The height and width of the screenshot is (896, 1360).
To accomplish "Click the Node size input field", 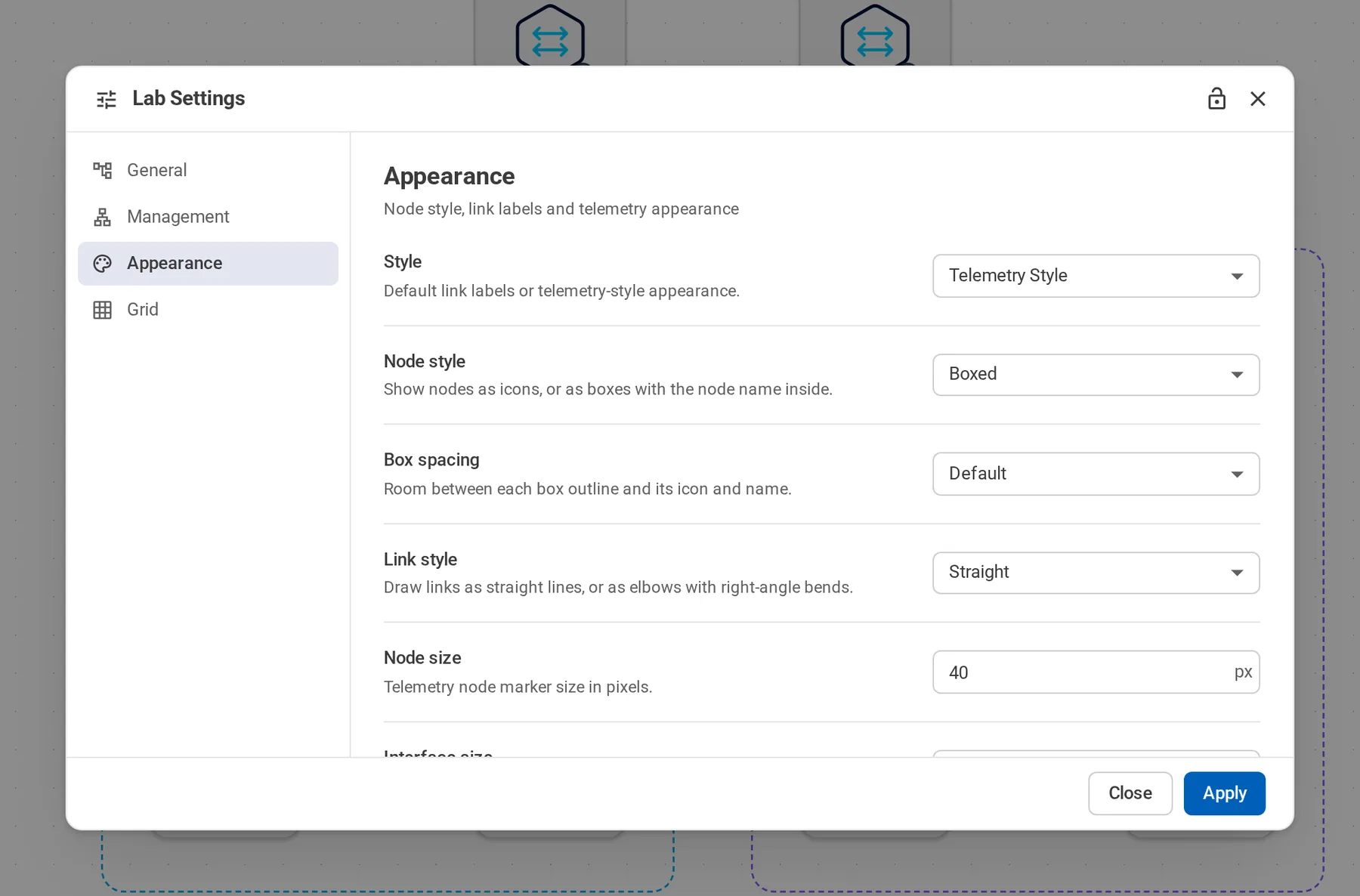I will point(1096,672).
